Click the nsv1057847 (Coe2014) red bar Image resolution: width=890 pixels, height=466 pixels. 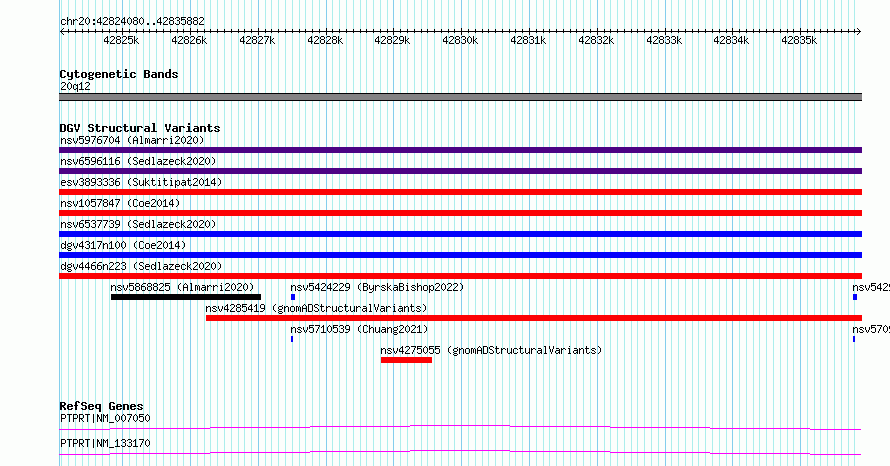tap(460, 213)
